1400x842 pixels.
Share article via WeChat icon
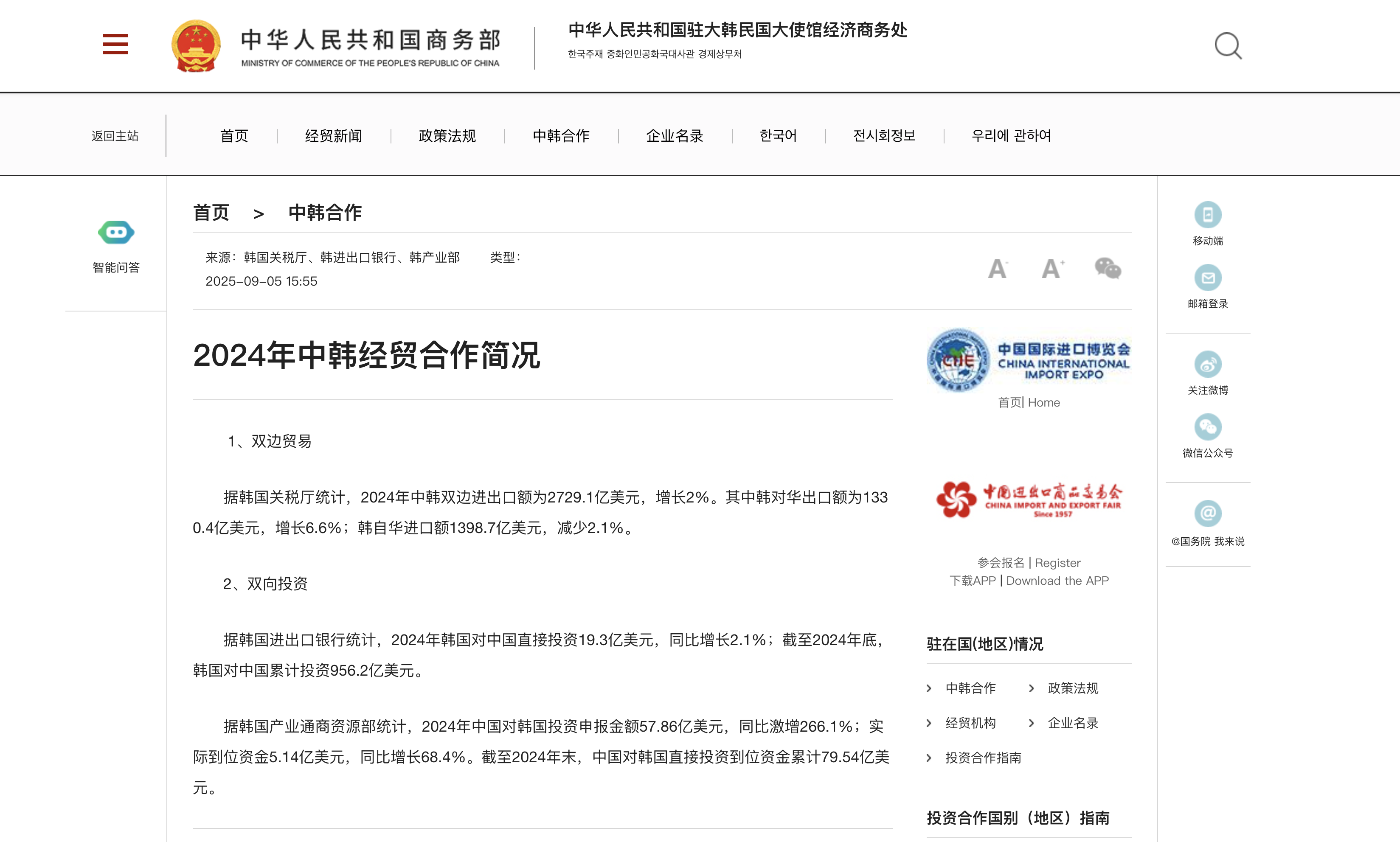pyautogui.click(x=1108, y=268)
